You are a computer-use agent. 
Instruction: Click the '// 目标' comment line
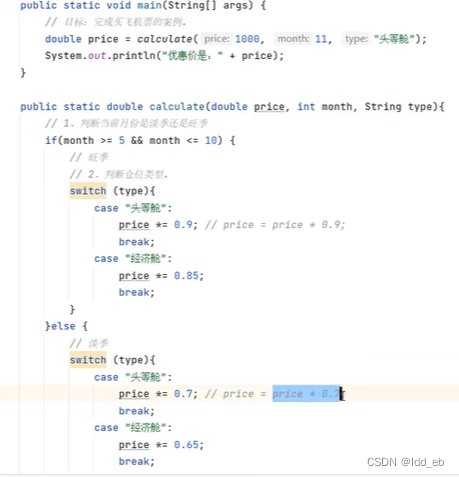116,22
